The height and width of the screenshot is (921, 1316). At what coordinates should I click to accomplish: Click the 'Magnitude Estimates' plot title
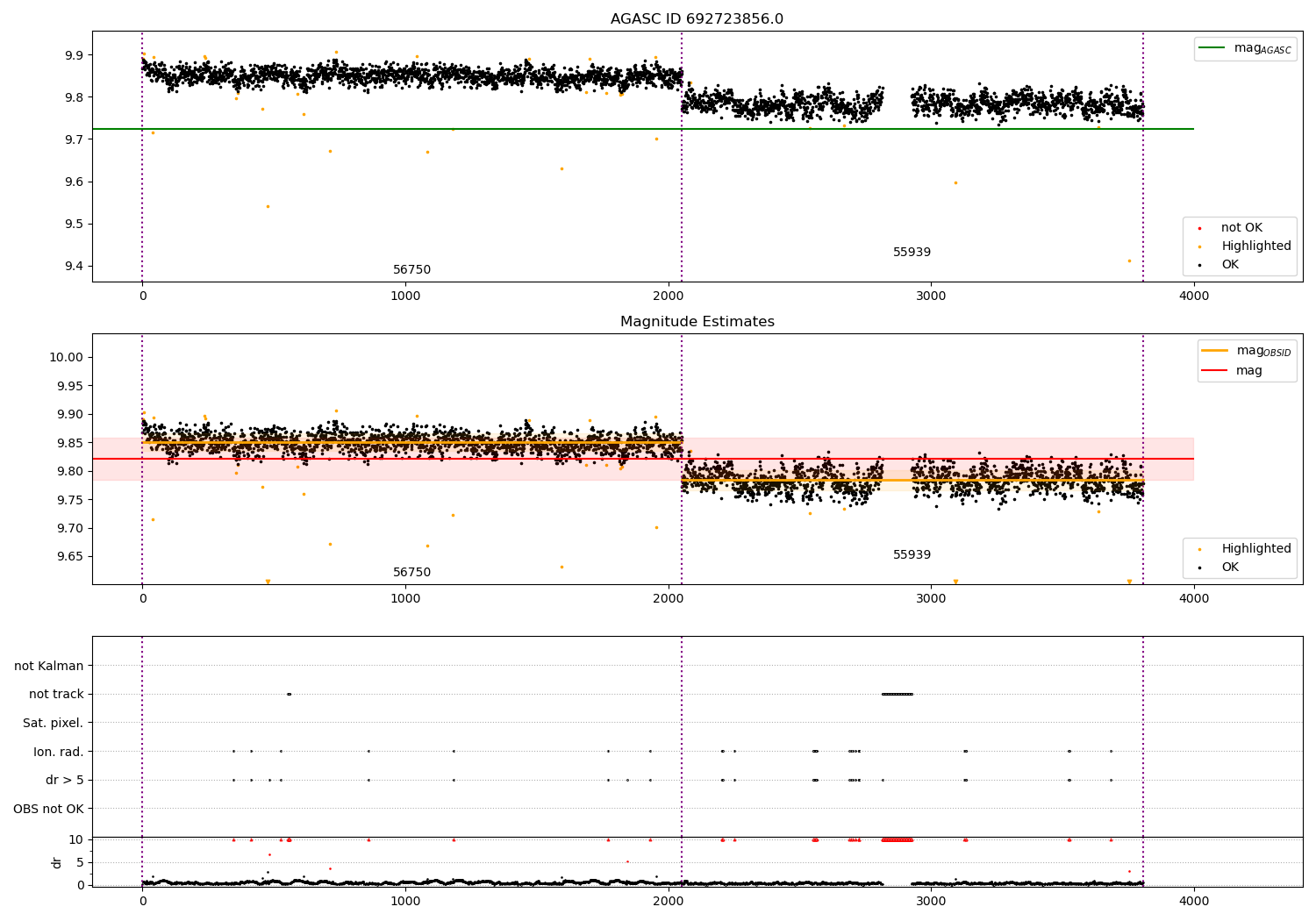pyautogui.click(x=697, y=322)
